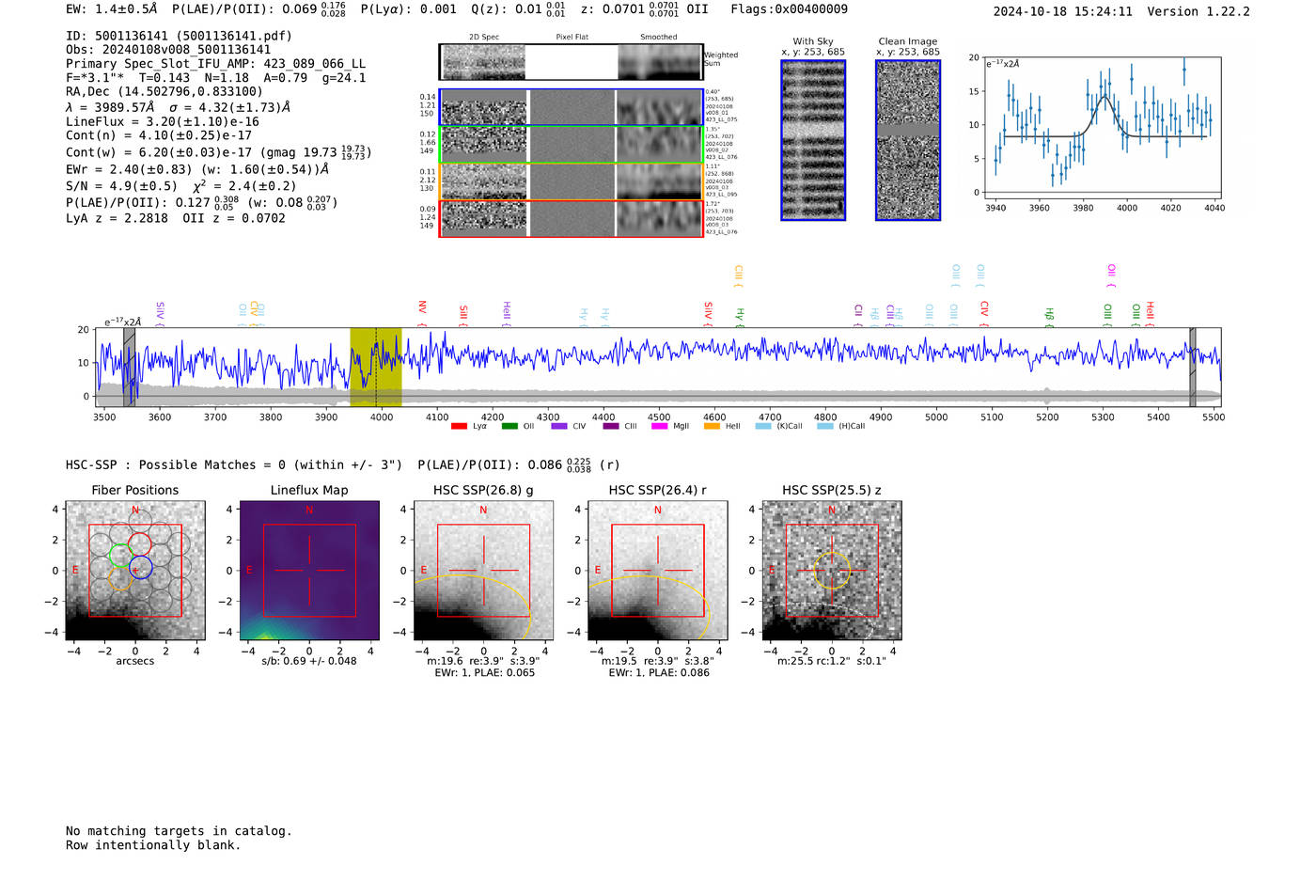Select the yellow highlighted band in full spectrum

click(376, 367)
